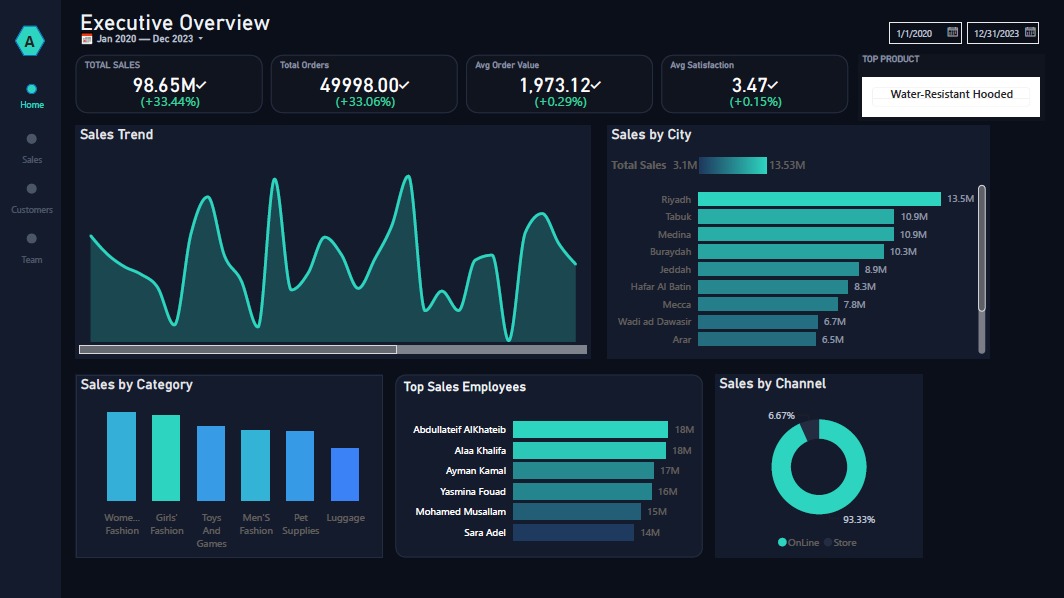Toggle the Store legend item
Image resolution: width=1064 pixels, height=598 pixels.
pos(840,542)
